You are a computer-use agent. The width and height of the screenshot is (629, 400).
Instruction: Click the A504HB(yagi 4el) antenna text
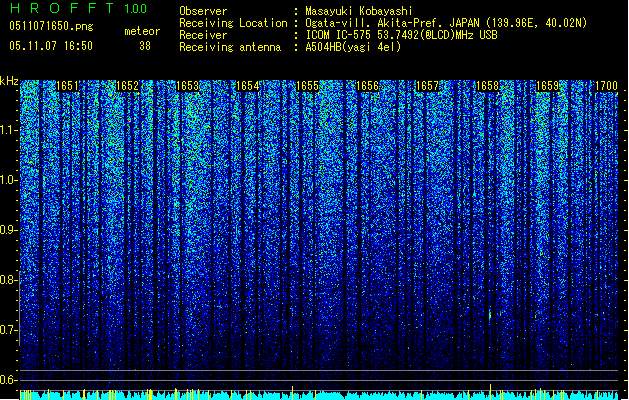pos(353,47)
